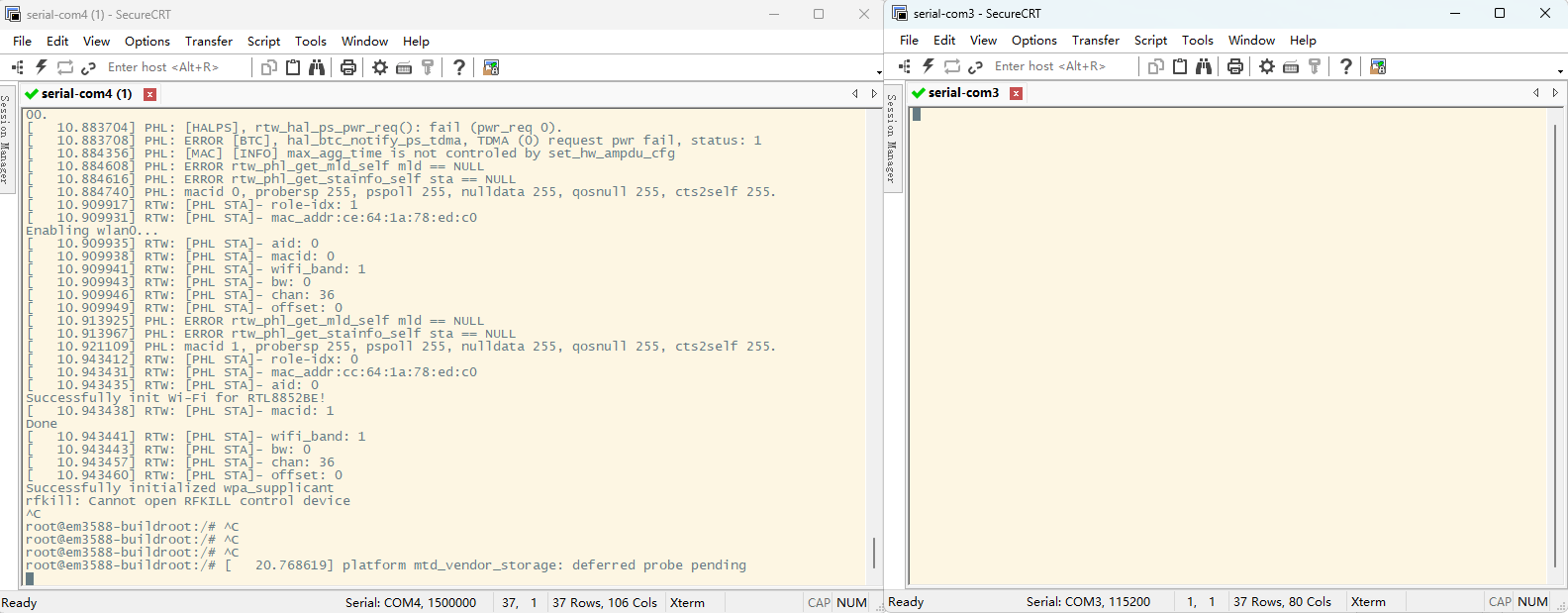Close the serial-com3 tab

click(x=1016, y=93)
